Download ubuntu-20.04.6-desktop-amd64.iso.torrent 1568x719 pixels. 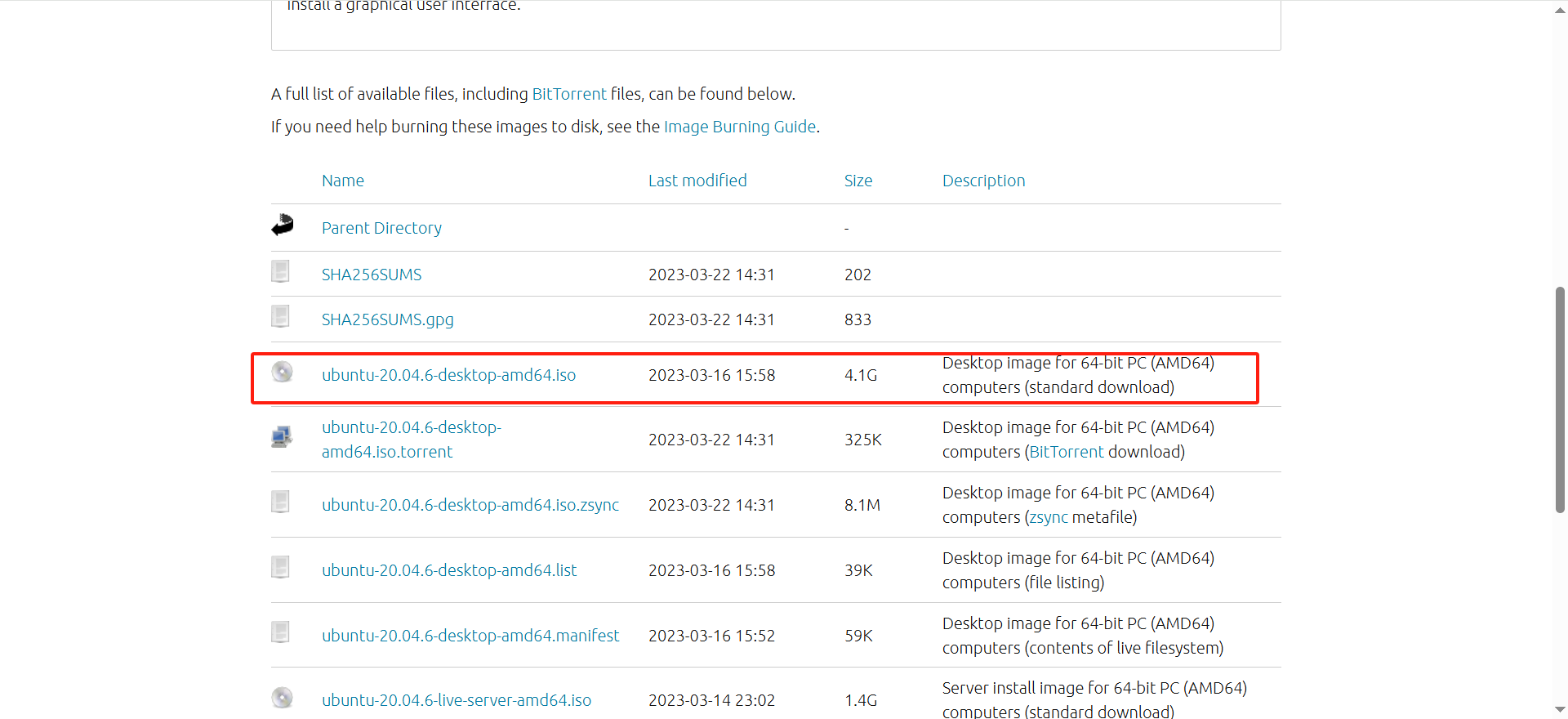pos(412,440)
